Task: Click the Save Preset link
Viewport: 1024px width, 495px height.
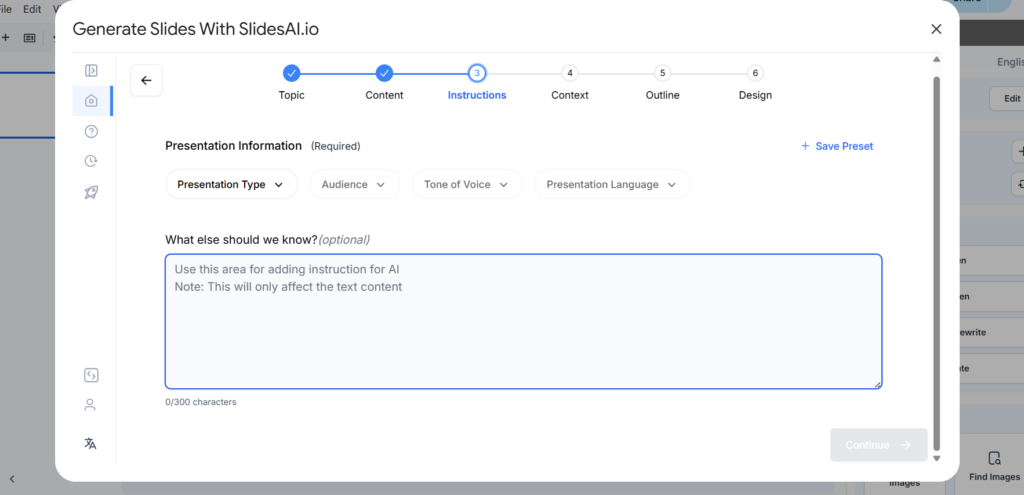Action: 837,146
